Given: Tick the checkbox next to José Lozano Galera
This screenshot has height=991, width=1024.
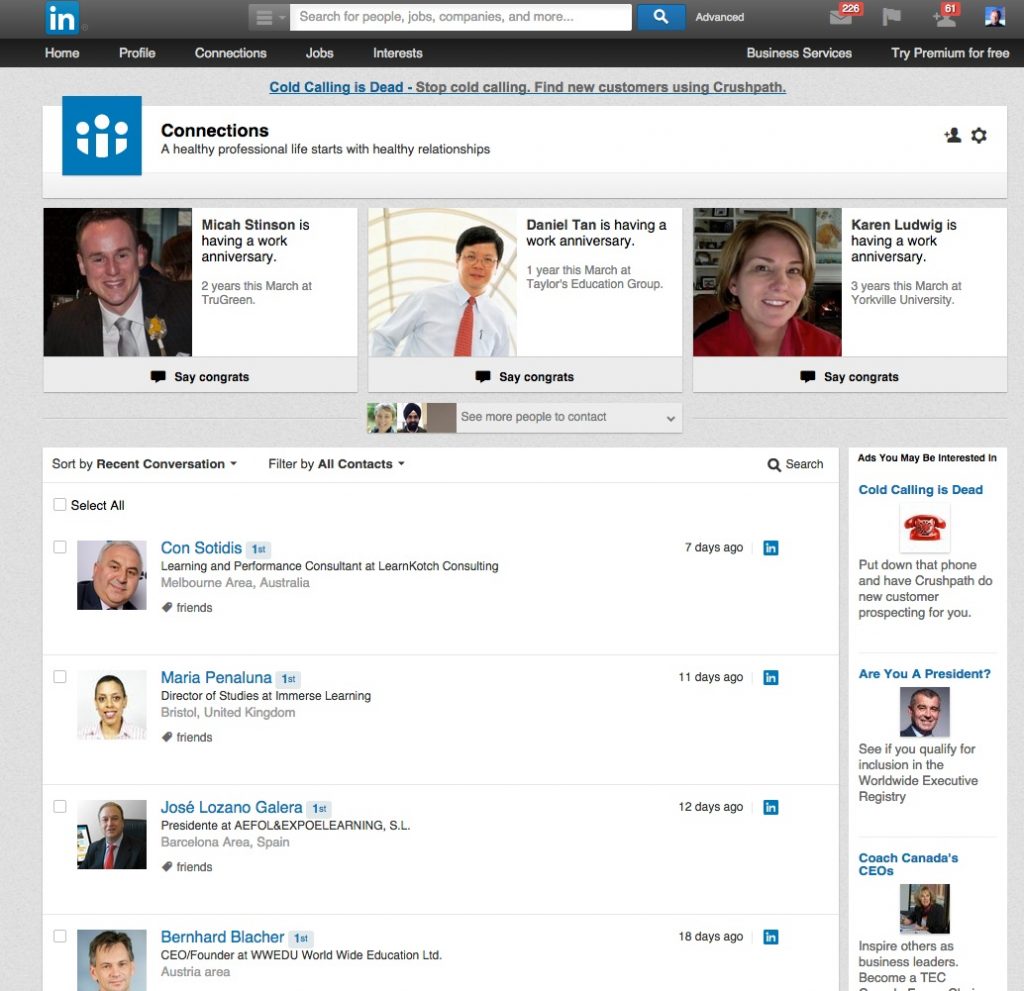Looking at the screenshot, I should pyautogui.click(x=60, y=806).
